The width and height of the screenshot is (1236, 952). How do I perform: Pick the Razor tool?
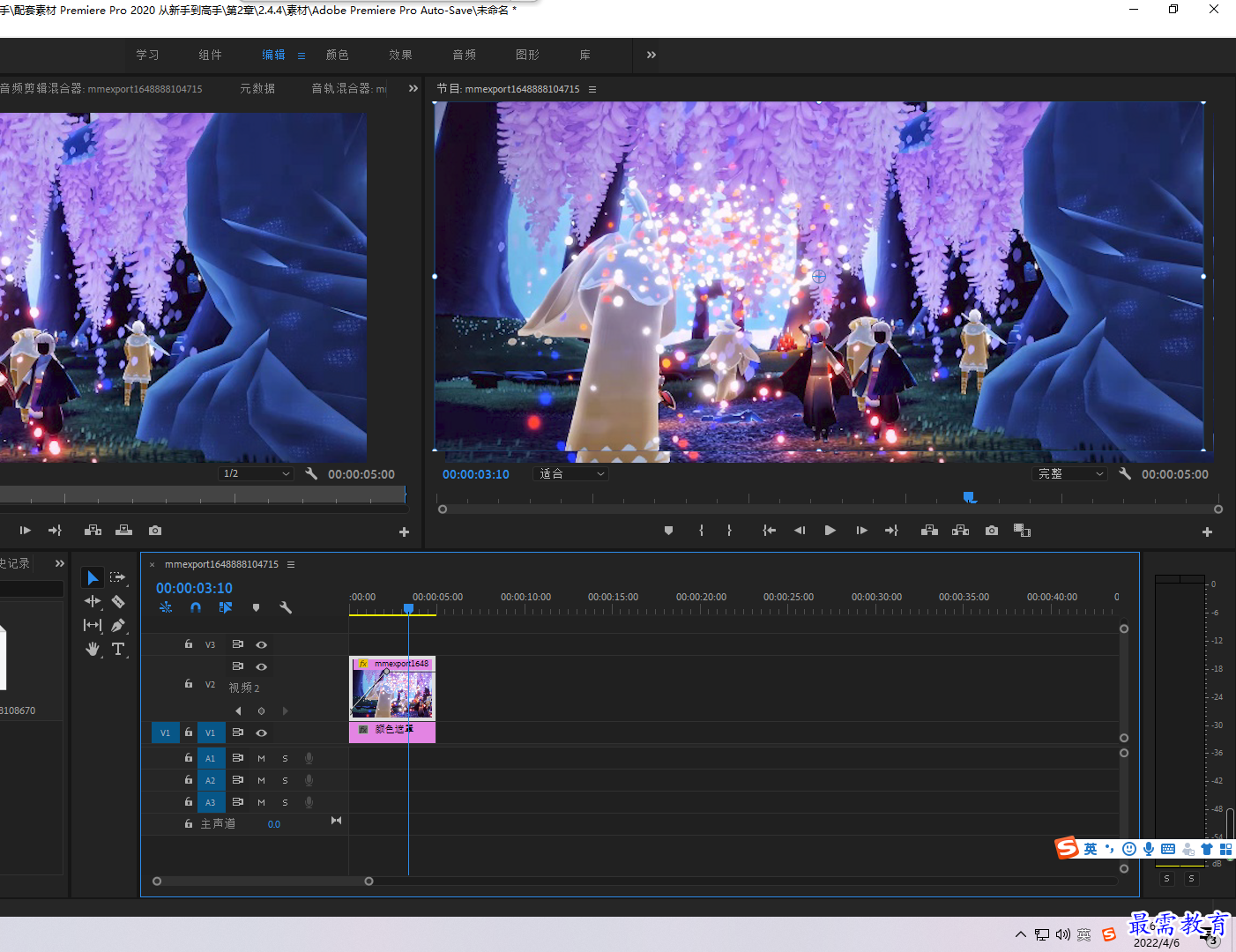tap(118, 601)
